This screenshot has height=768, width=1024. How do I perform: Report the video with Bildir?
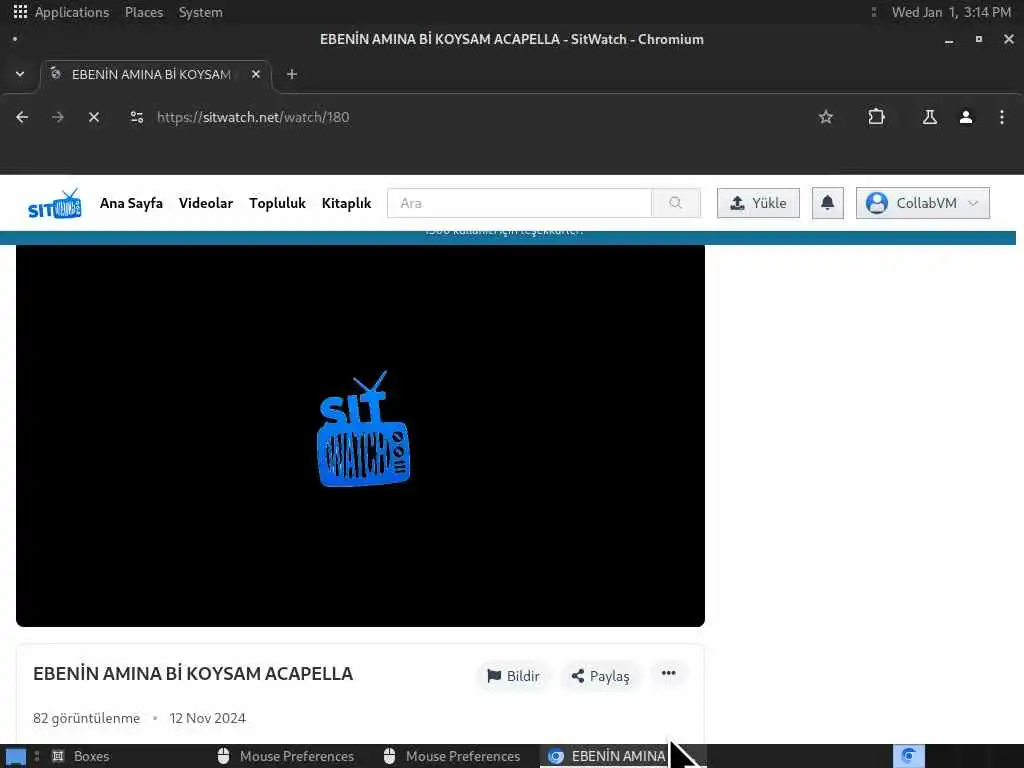point(514,676)
